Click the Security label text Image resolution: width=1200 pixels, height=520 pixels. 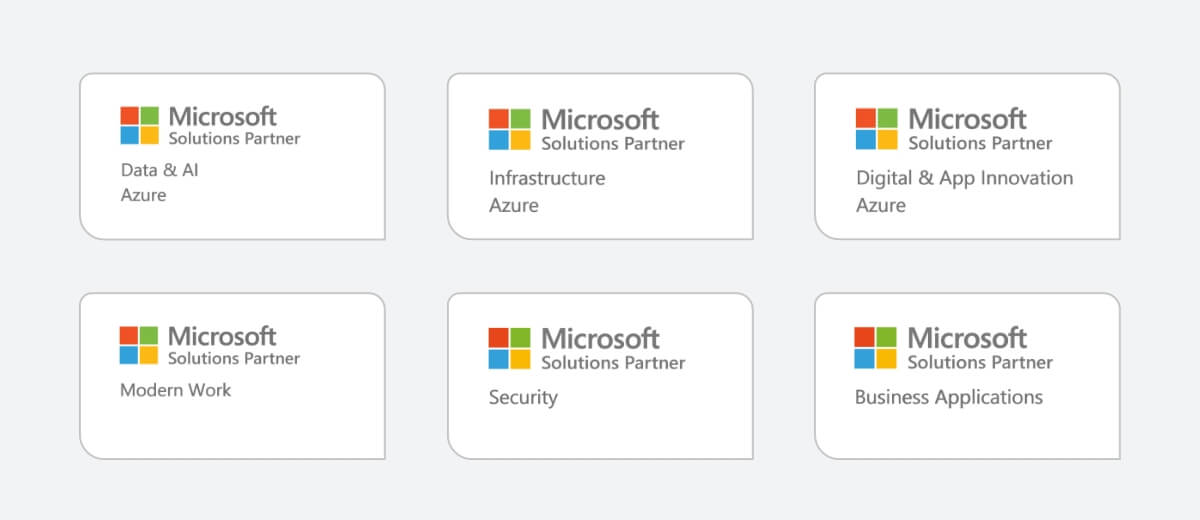coord(523,397)
